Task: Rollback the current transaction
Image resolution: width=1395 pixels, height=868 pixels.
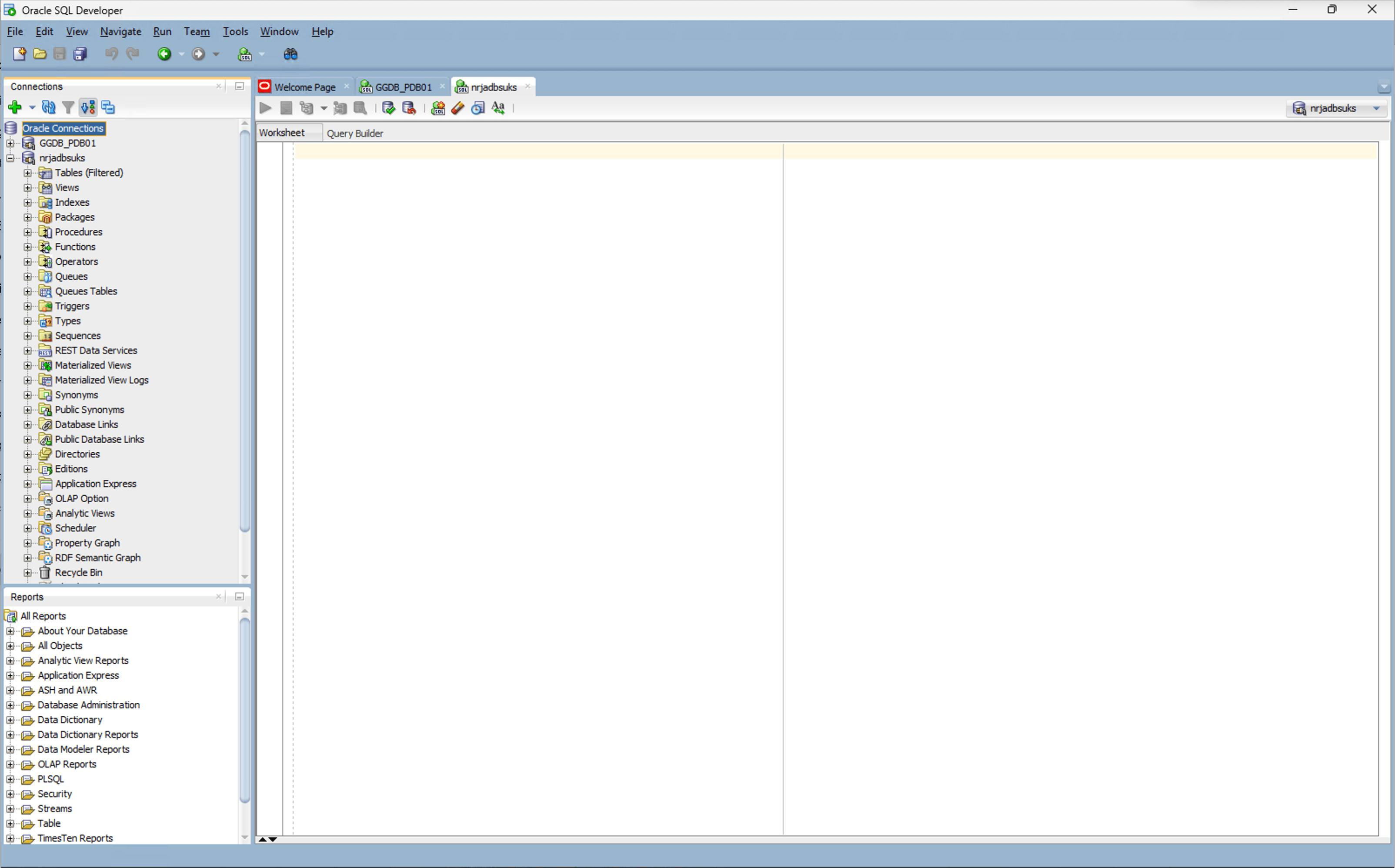Action: click(409, 108)
